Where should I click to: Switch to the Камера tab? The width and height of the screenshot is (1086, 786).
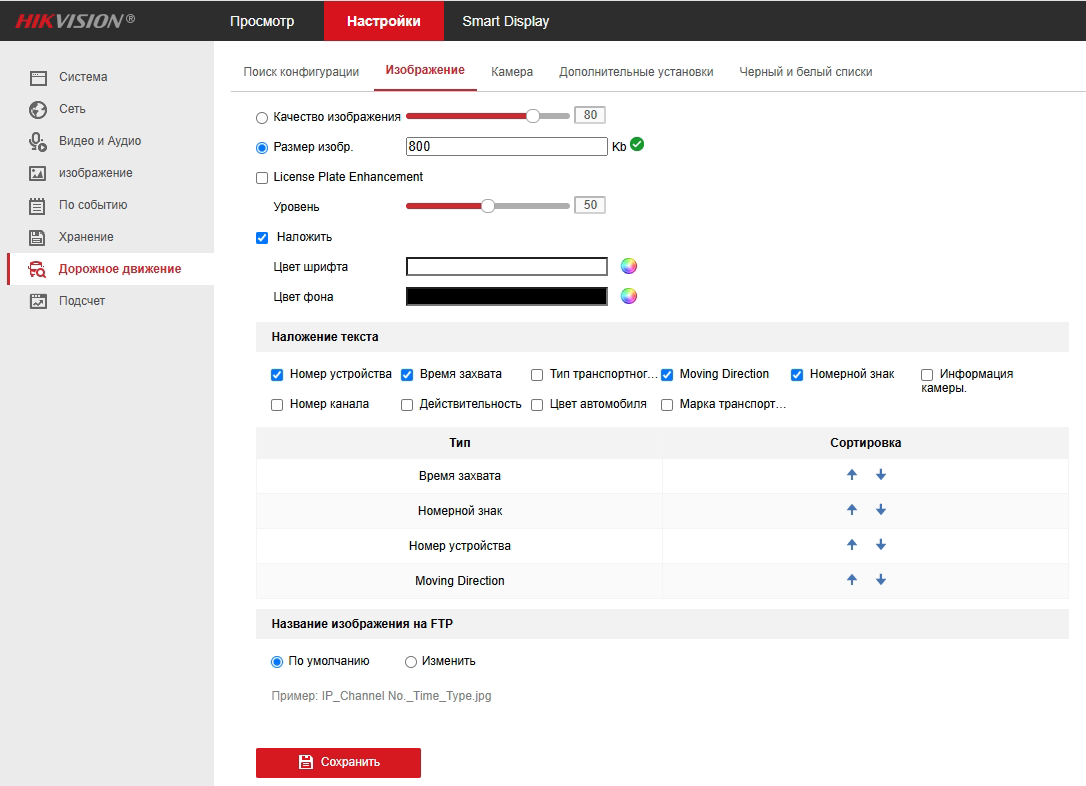pyautogui.click(x=512, y=72)
